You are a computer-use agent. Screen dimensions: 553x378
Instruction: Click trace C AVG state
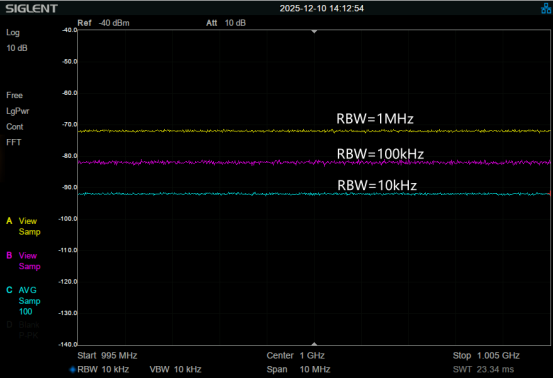pyautogui.click(x=28, y=290)
